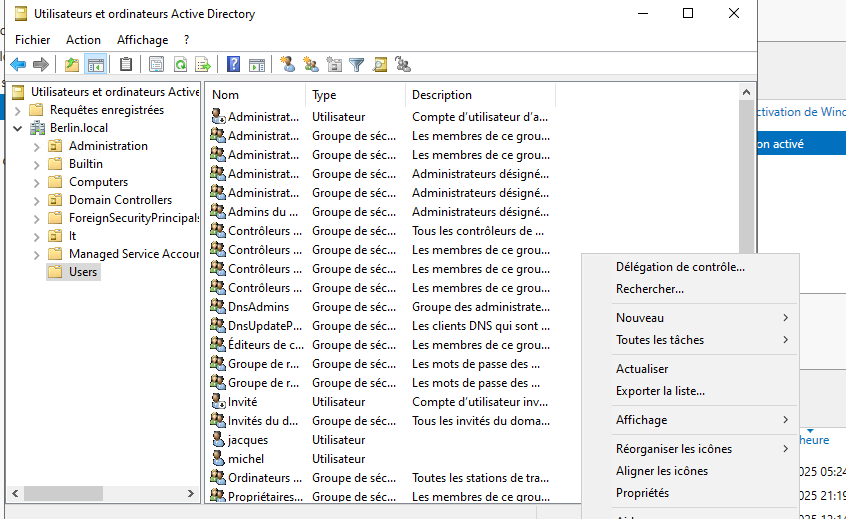This screenshot has height=519, width=846.
Task: Select the Éditeurs de c... group row
Action: [x=380, y=345]
